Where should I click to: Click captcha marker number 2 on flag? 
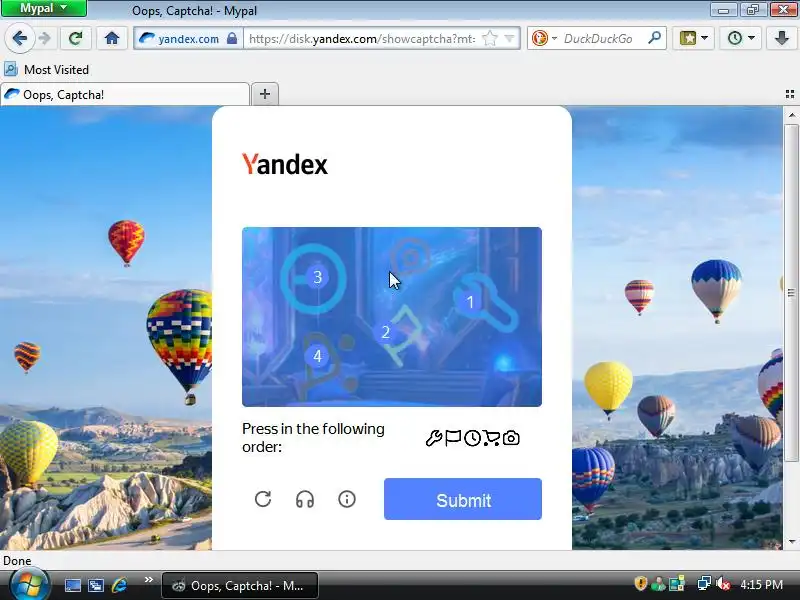point(385,332)
